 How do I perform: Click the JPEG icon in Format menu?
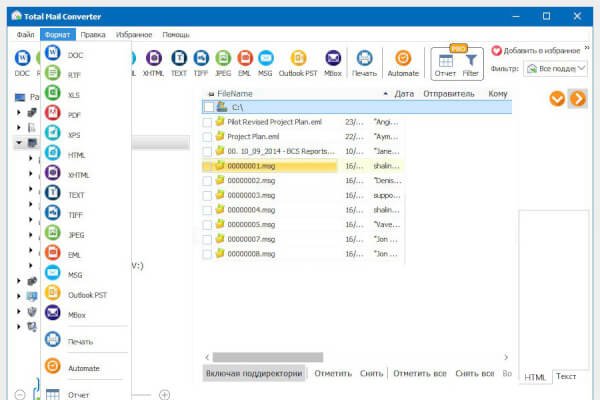(x=52, y=232)
